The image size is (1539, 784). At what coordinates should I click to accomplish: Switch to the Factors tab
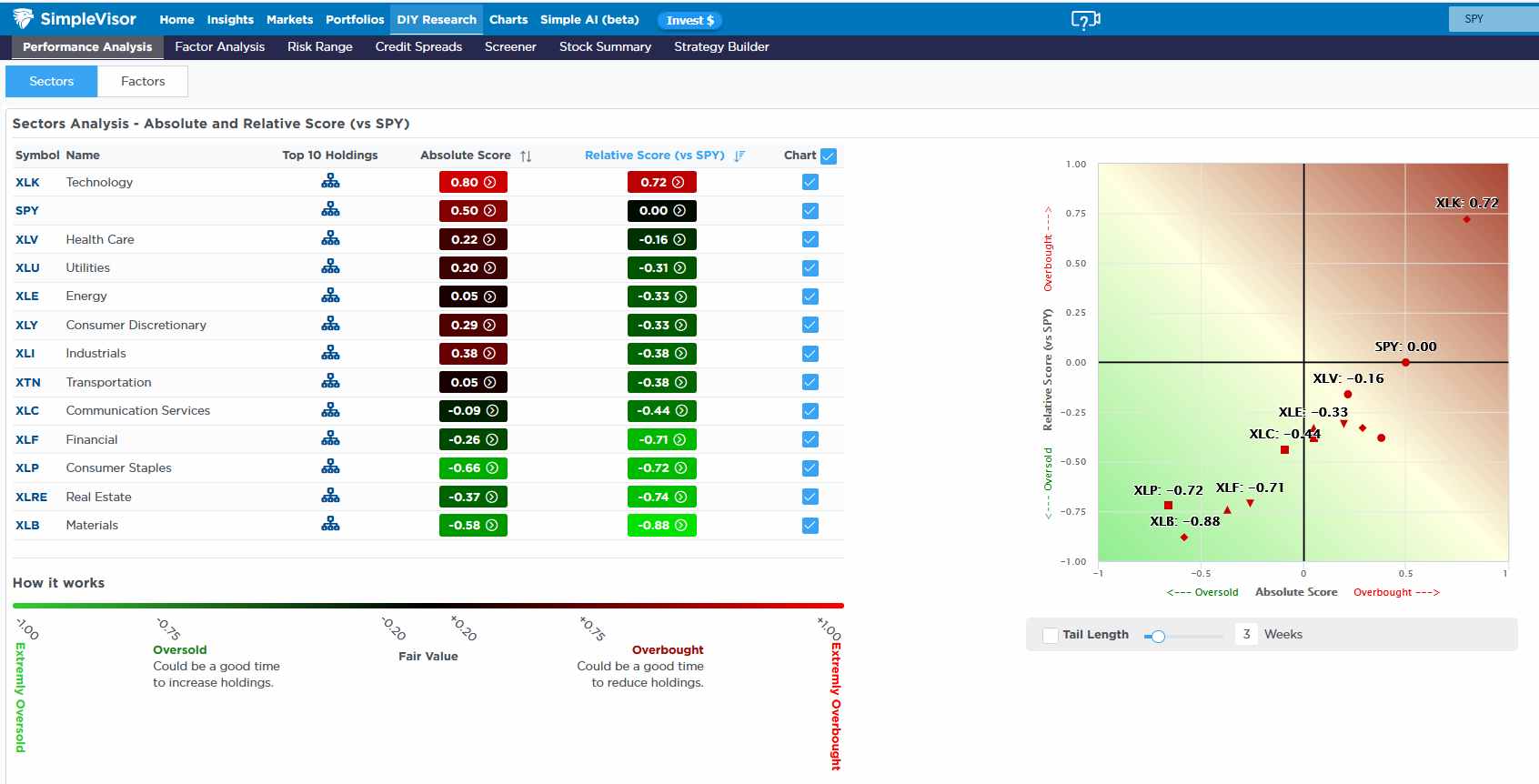(143, 81)
